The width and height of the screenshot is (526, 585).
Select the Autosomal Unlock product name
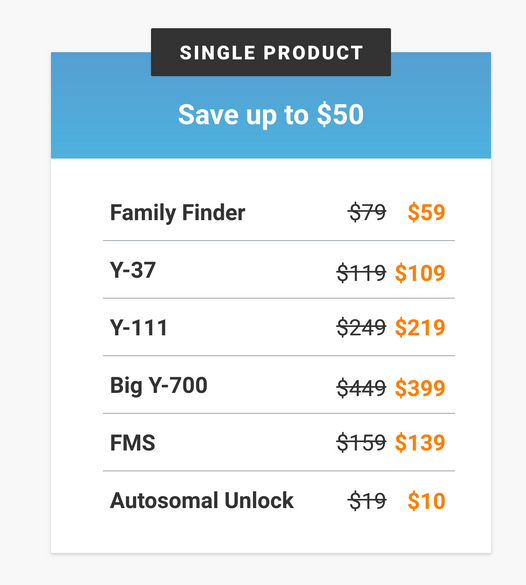coord(202,500)
